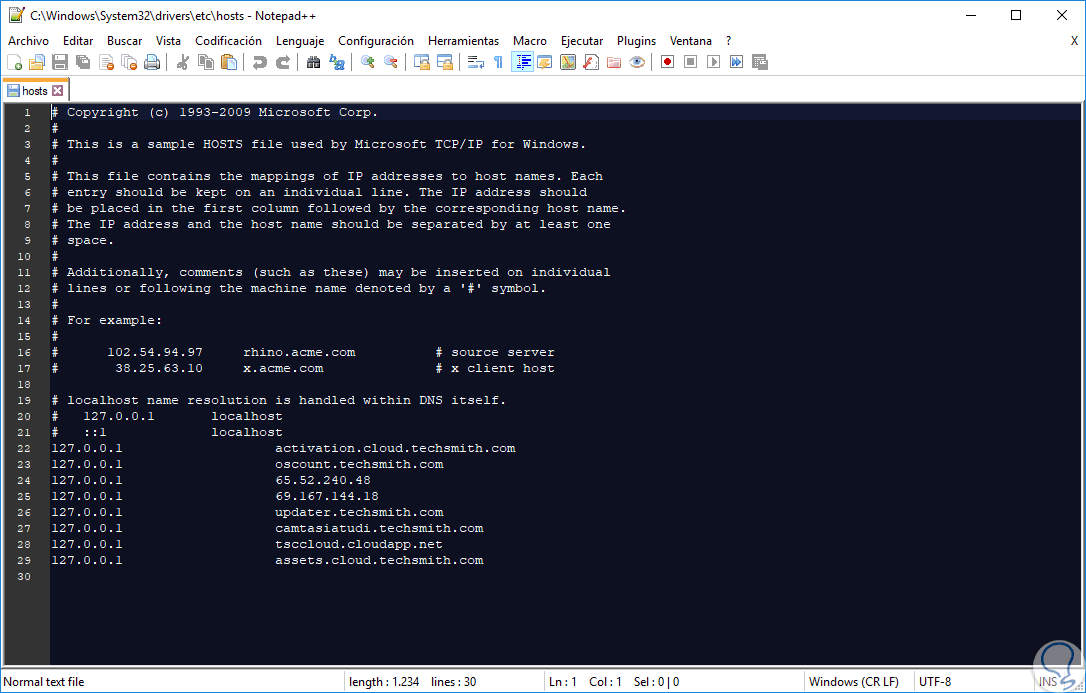1086x693 pixels.
Task: Open the Configuración menu
Action: pyautogui.click(x=376, y=41)
